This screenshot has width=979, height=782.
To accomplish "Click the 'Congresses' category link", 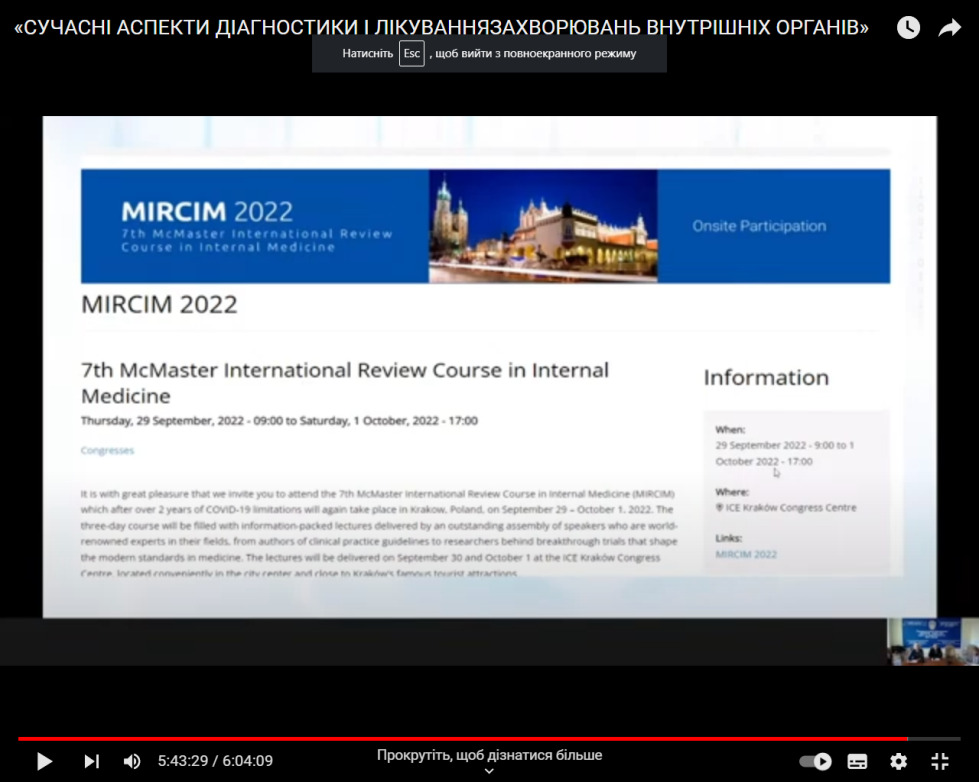I will [107, 450].
